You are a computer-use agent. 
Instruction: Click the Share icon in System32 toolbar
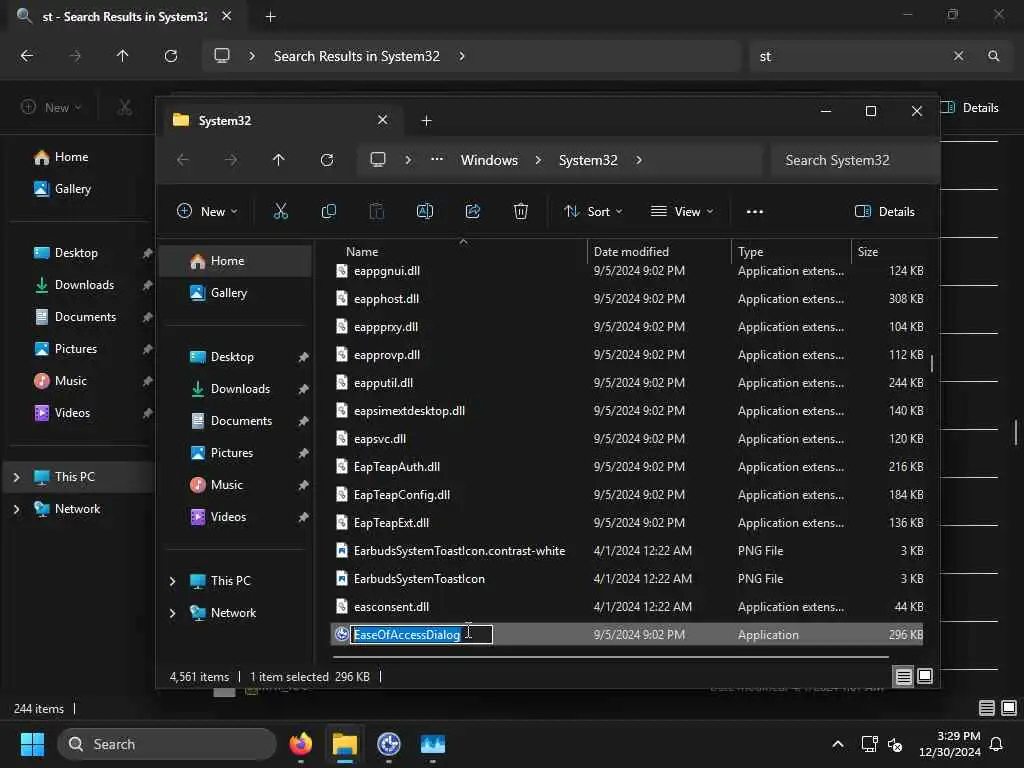tap(473, 211)
